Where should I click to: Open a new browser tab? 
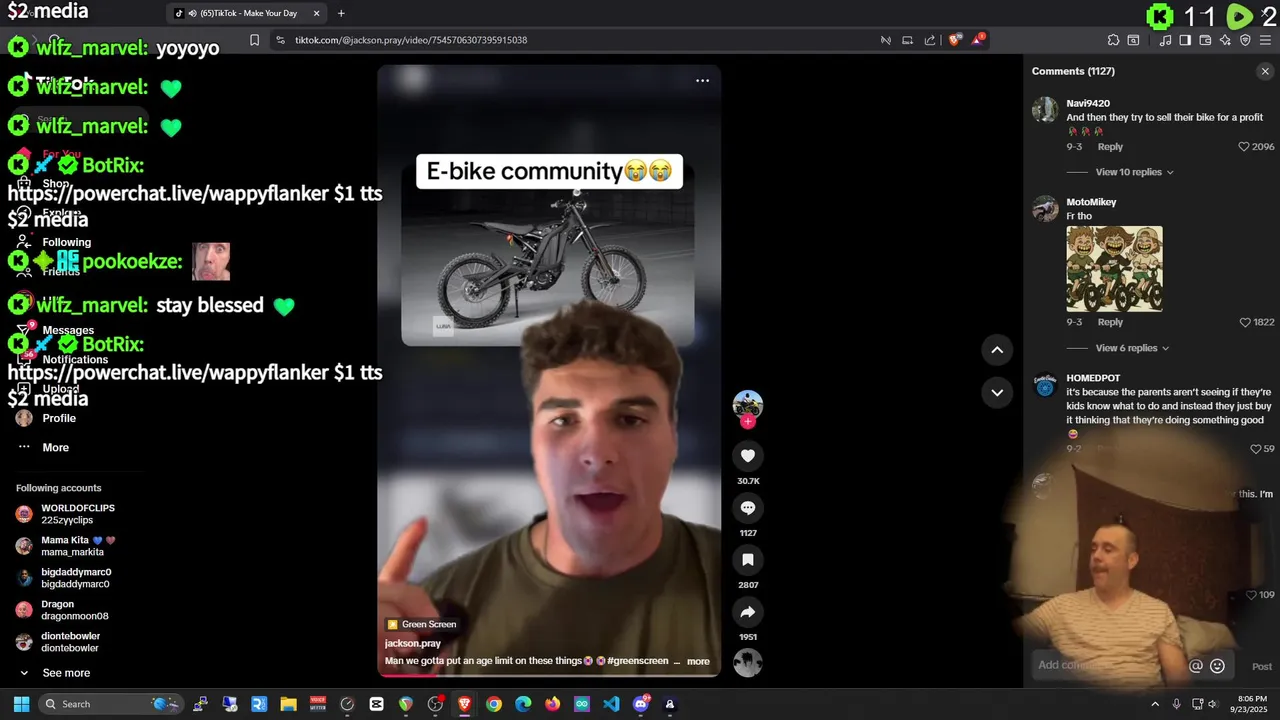(x=341, y=13)
